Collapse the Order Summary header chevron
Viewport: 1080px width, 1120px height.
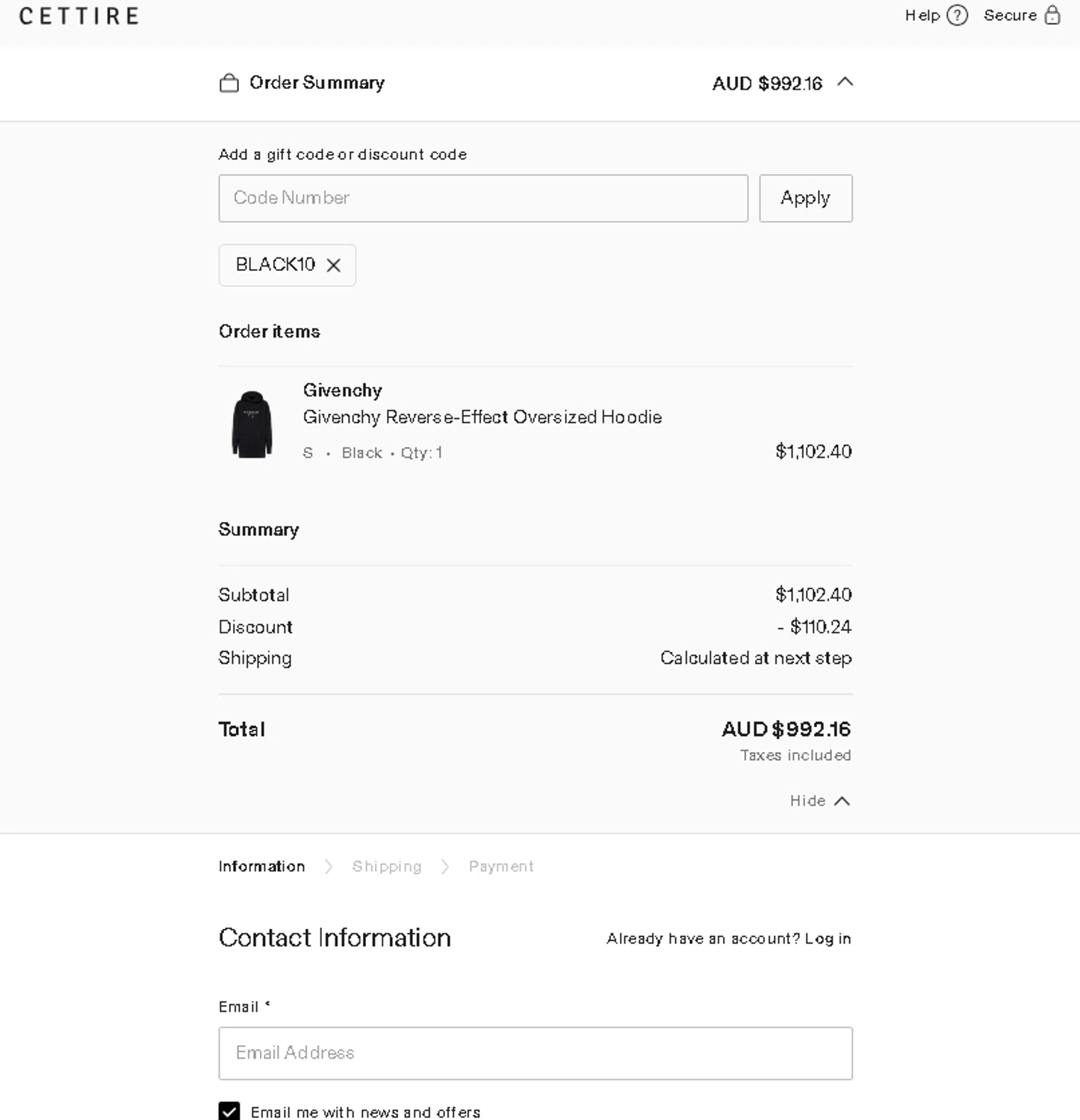click(x=845, y=82)
